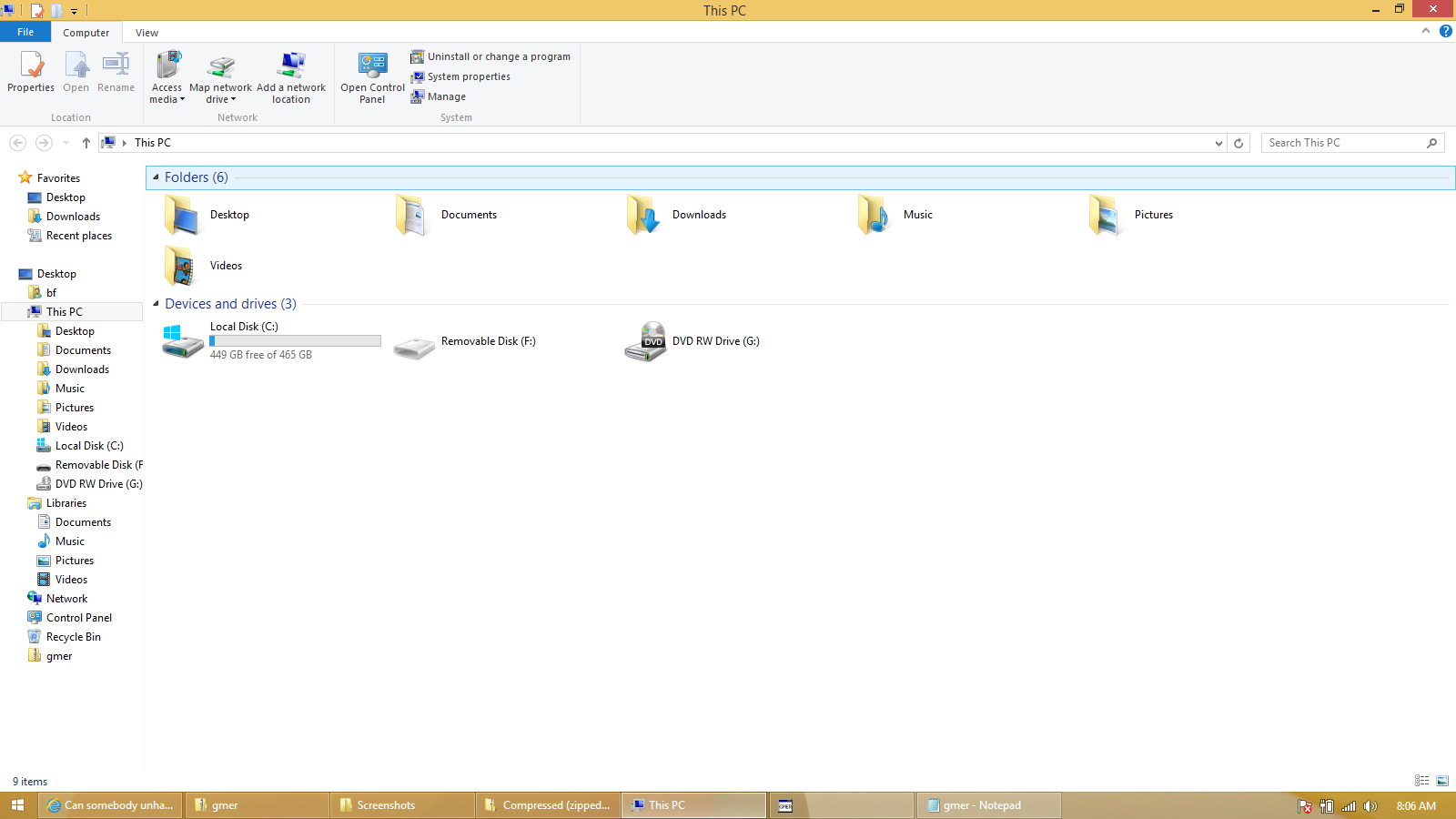Select Downloads under Favorites

click(73, 217)
